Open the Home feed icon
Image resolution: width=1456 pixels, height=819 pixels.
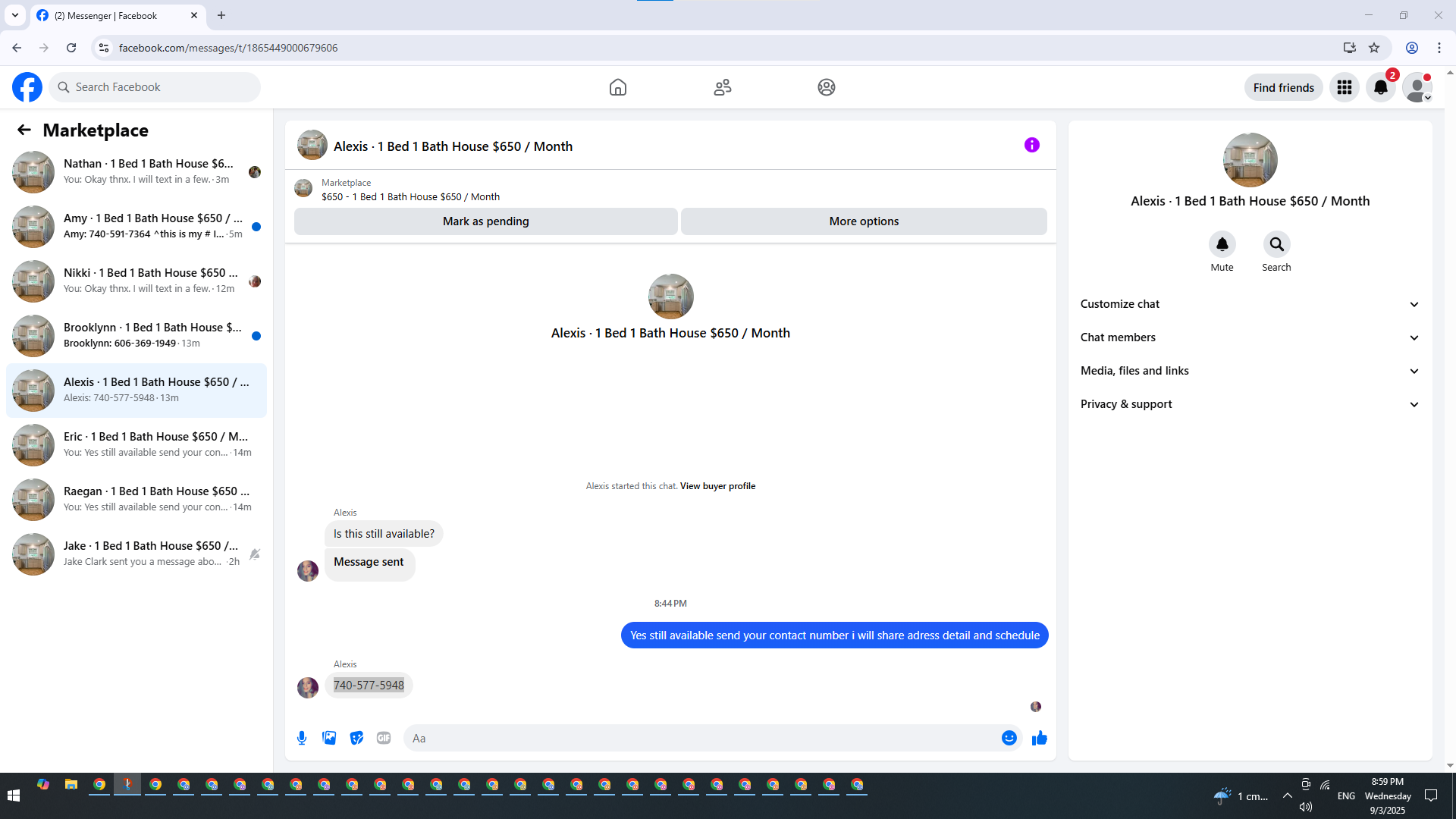click(x=618, y=87)
